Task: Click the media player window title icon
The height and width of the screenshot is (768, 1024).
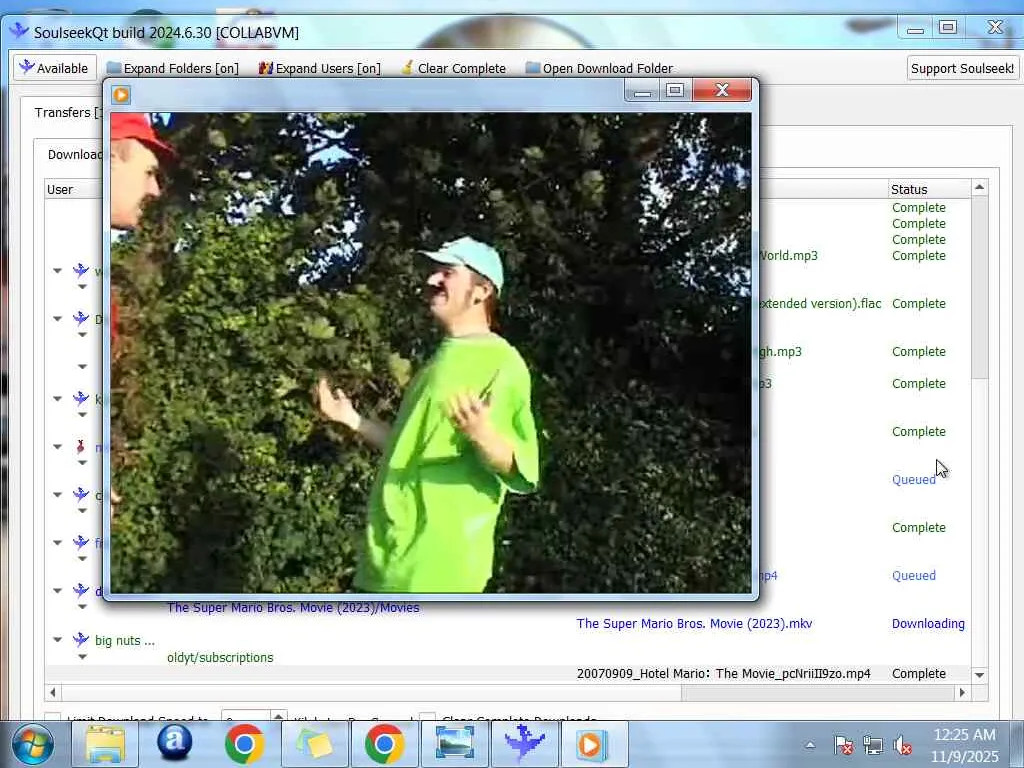Action: click(121, 95)
